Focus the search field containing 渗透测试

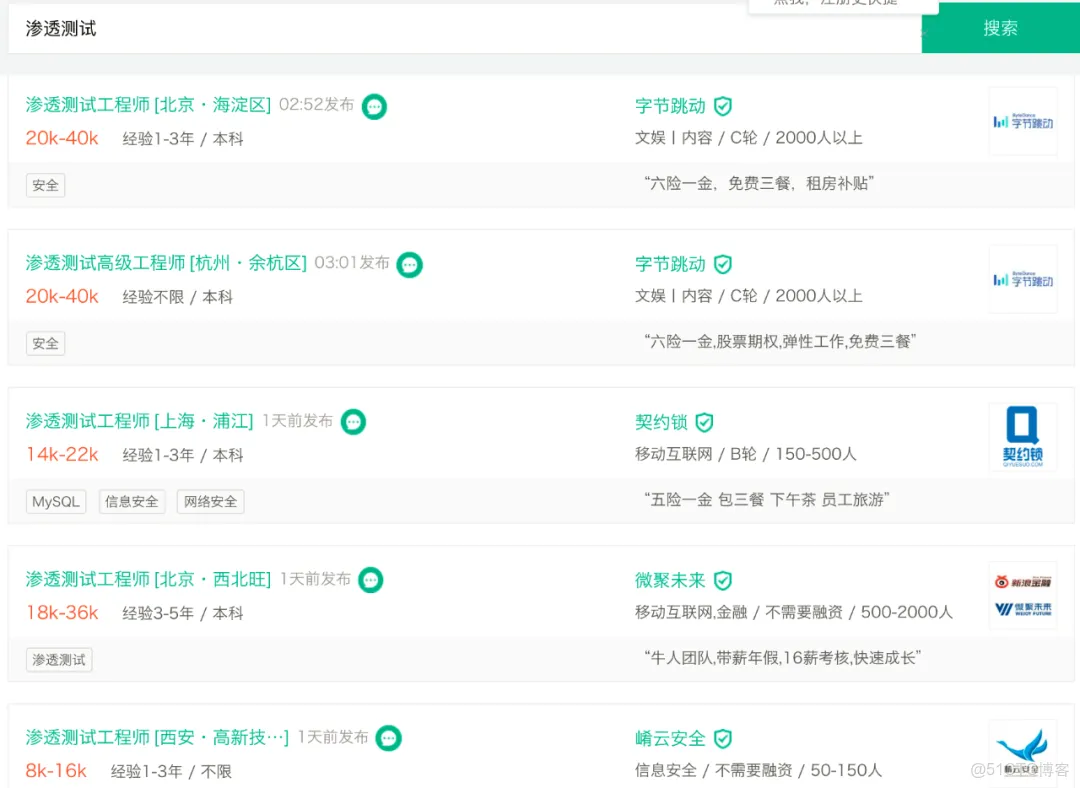point(465,28)
